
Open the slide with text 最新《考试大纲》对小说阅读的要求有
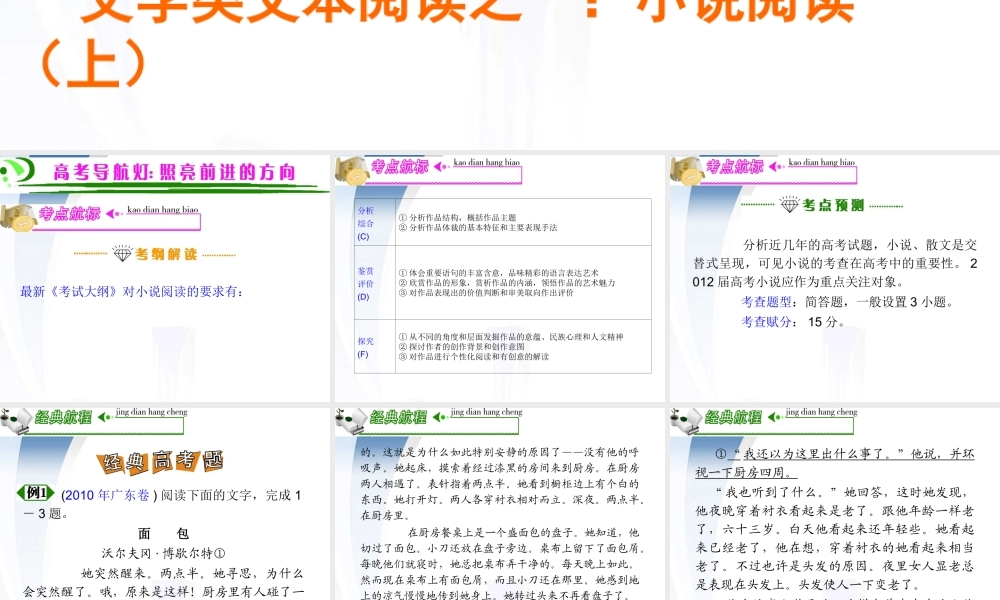[x=165, y=278]
